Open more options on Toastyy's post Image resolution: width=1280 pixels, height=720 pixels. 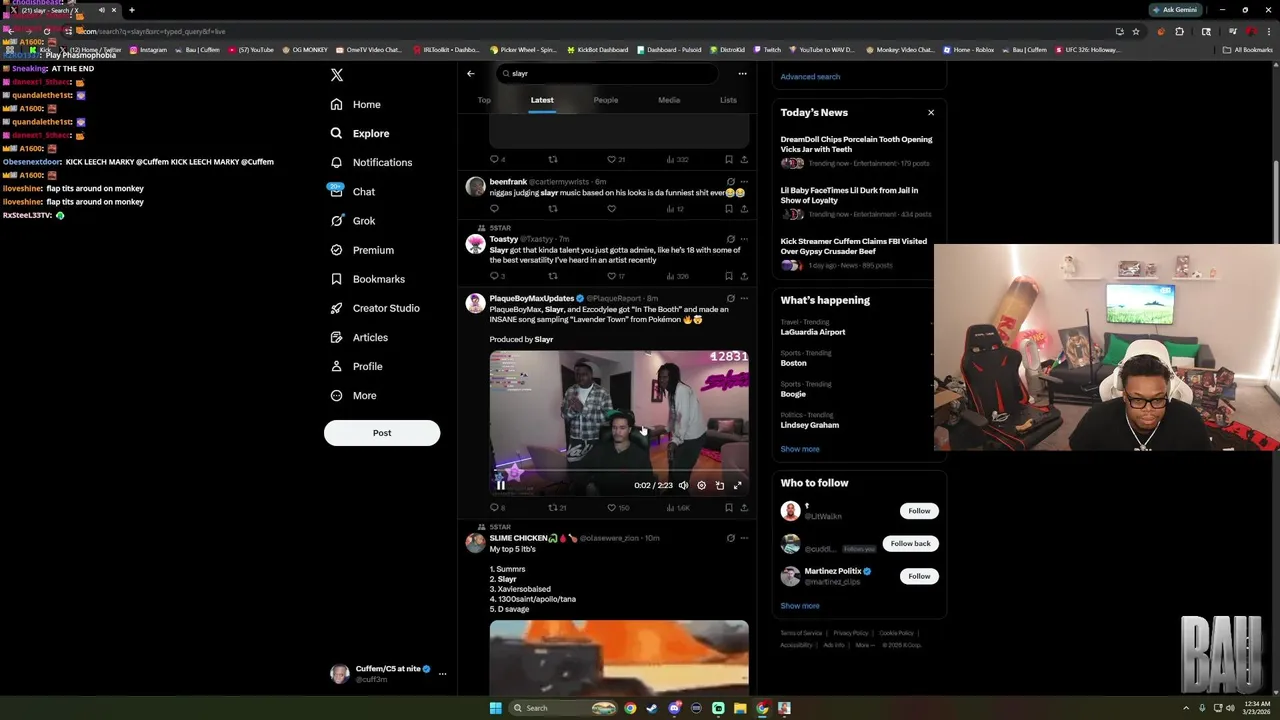click(744, 239)
